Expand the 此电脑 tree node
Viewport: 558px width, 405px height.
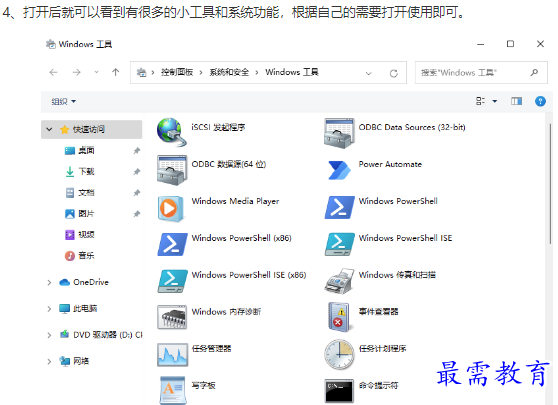click(x=49, y=309)
